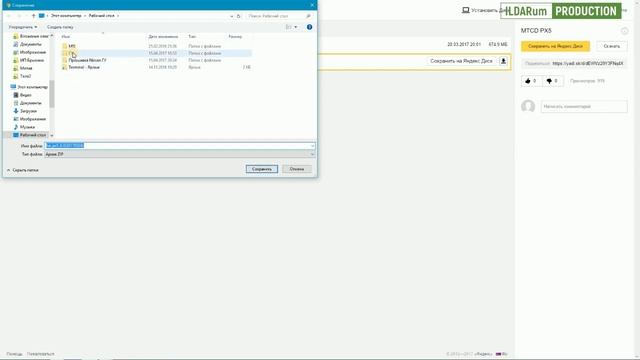
Task: Select the Музыка folder in sidebar
Action: (x=27, y=127)
